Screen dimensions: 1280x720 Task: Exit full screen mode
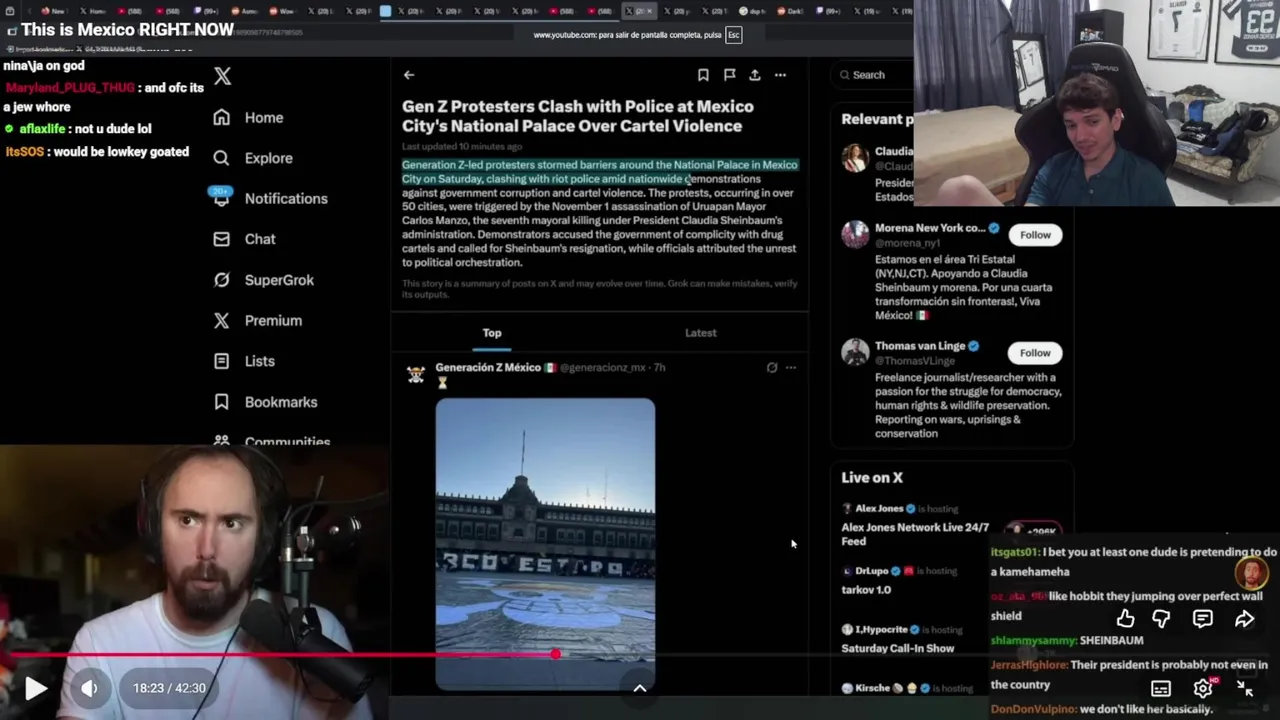pos(1245,688)
